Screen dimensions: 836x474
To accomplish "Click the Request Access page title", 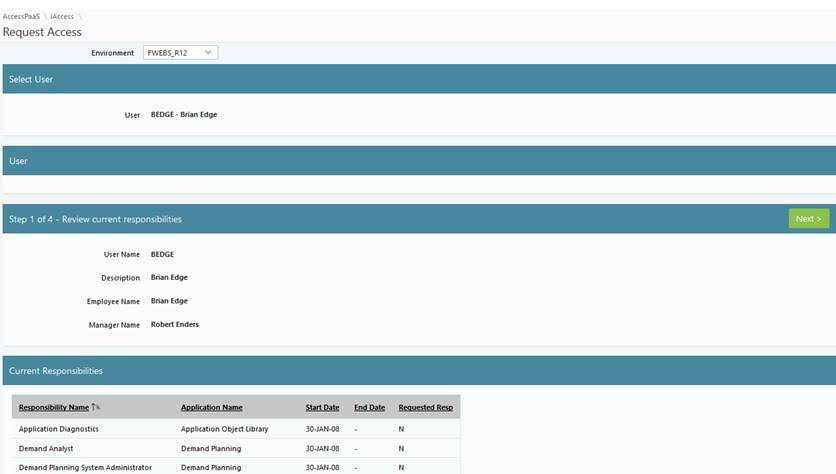I will point(42,32).
